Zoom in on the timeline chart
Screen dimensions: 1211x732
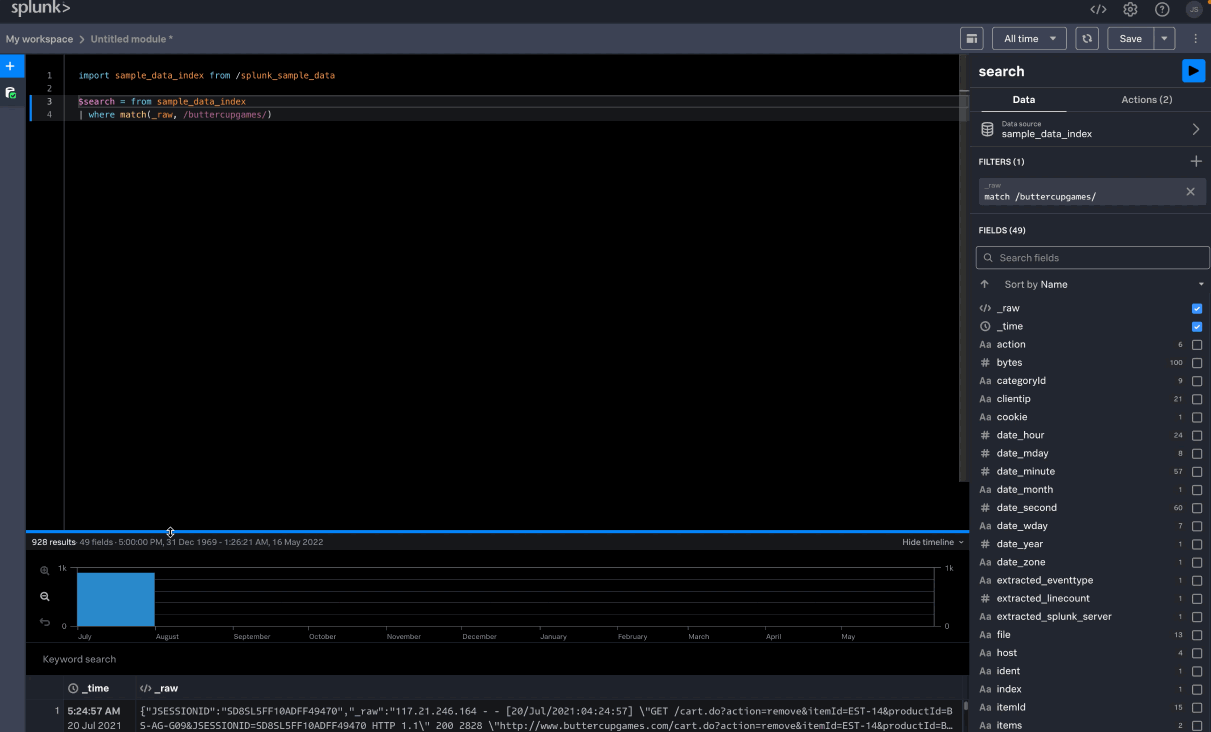coord(44,571)
